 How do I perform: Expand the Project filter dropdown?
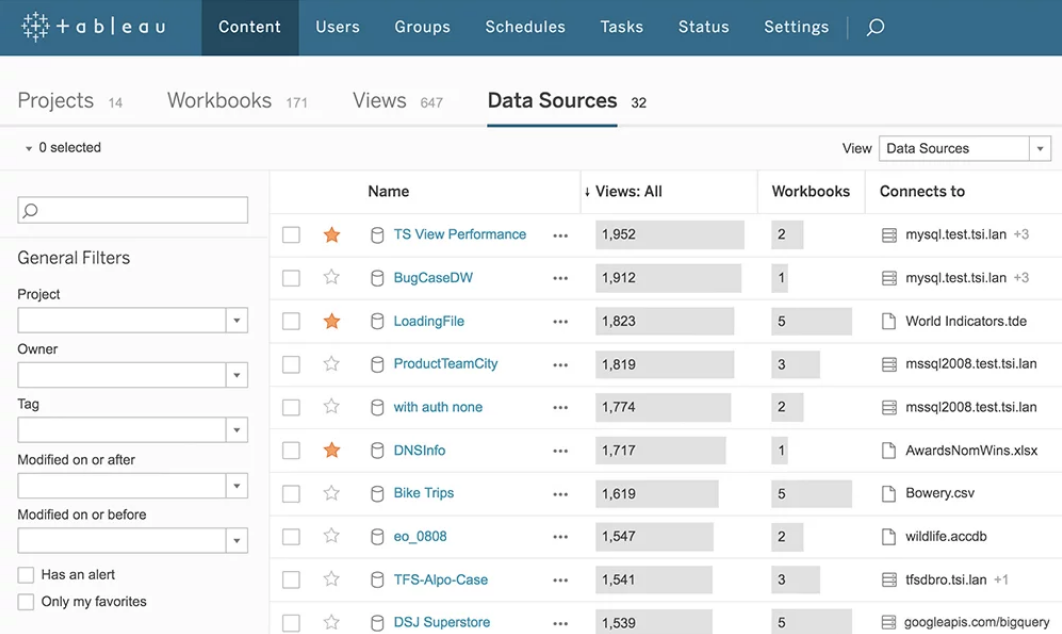(238, 320)
